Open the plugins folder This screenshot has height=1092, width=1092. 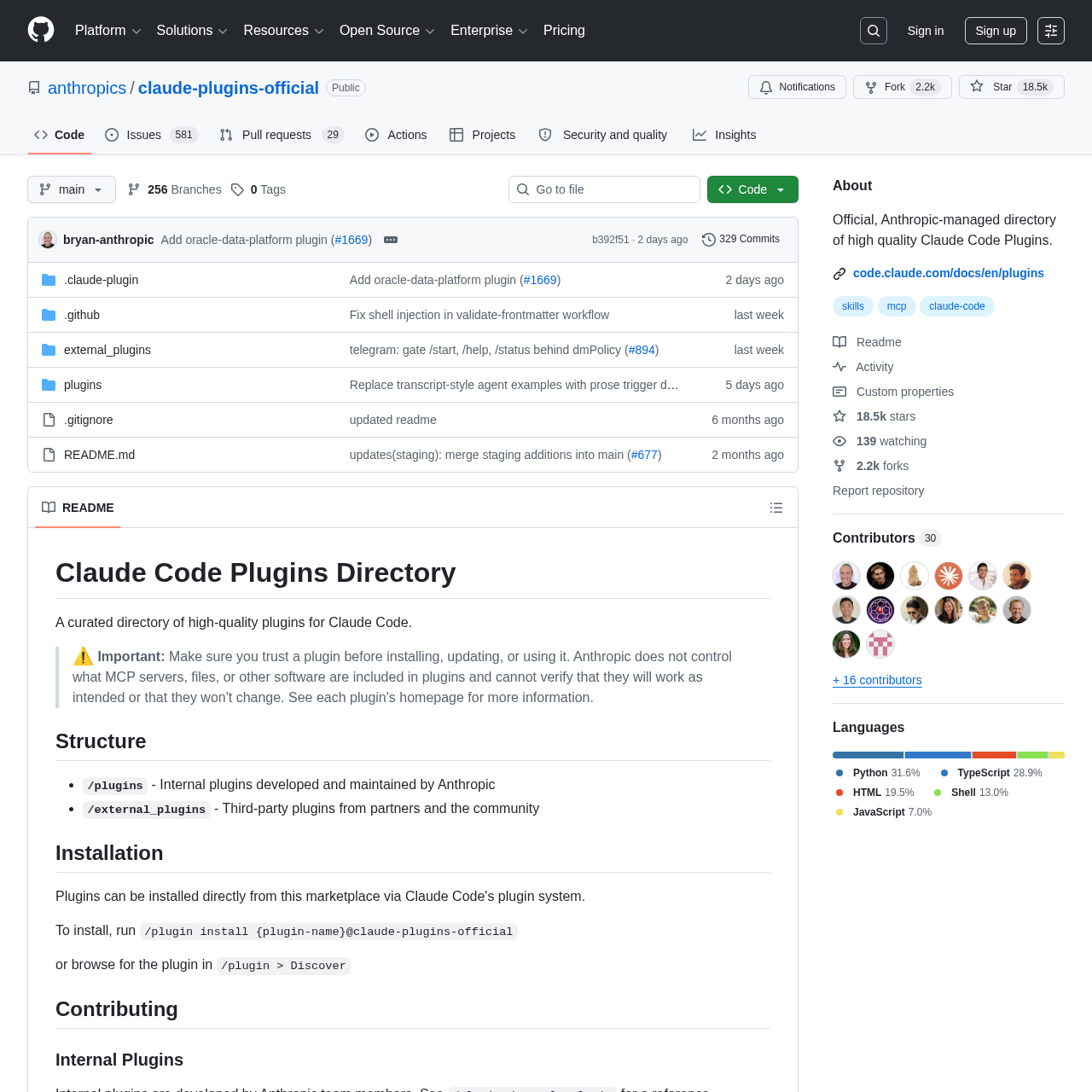pyautogui.click(x=83, y=385)
